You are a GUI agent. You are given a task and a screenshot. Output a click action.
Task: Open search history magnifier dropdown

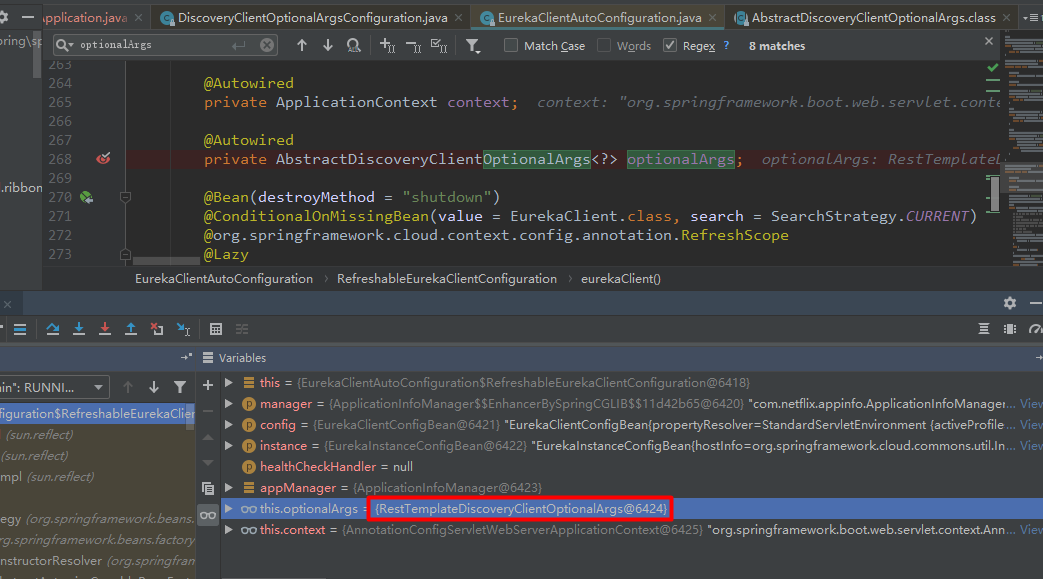point(65,45)
